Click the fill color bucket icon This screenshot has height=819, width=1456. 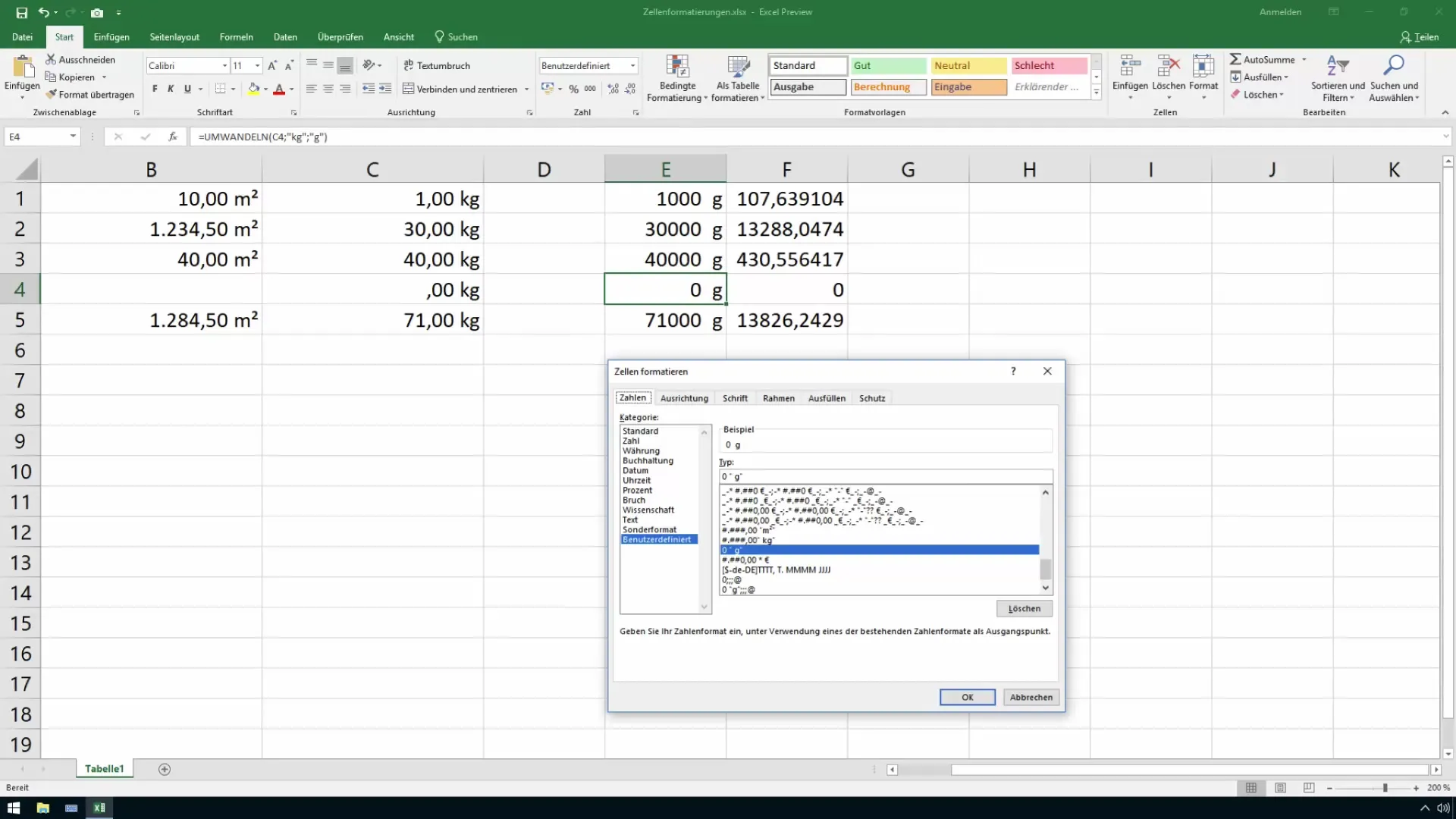(x=254, y=89)
